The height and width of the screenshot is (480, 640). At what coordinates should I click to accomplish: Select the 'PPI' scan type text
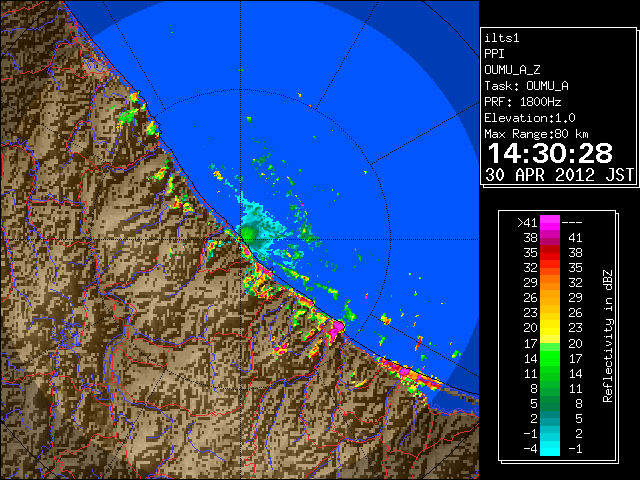[494, 54]
